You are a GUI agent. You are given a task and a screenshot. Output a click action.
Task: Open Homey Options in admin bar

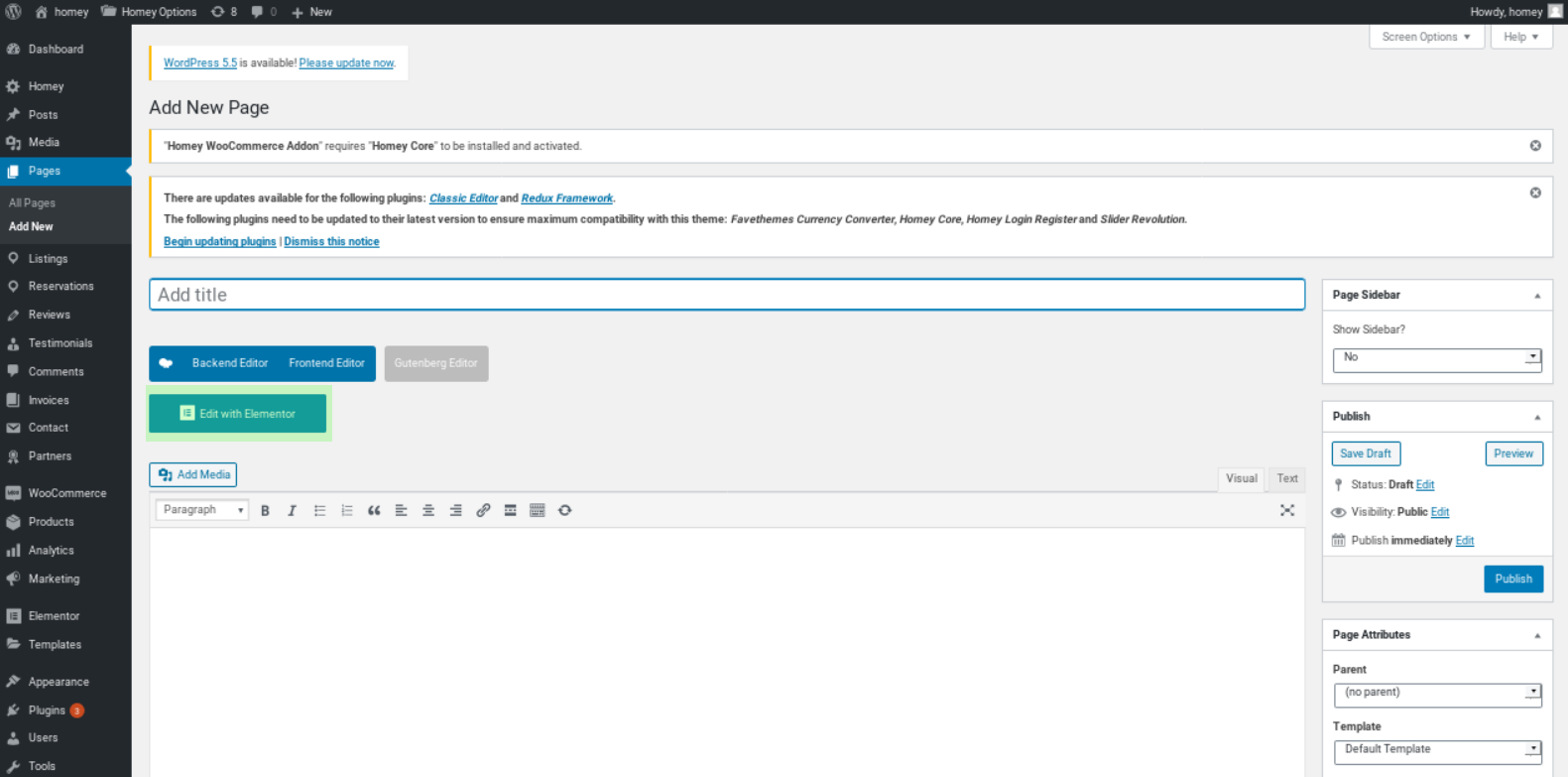click(x=149, y=12)
